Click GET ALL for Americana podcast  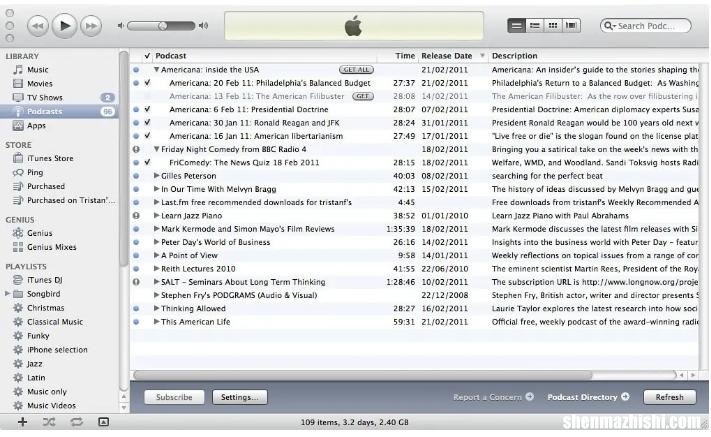pos(356,70)
